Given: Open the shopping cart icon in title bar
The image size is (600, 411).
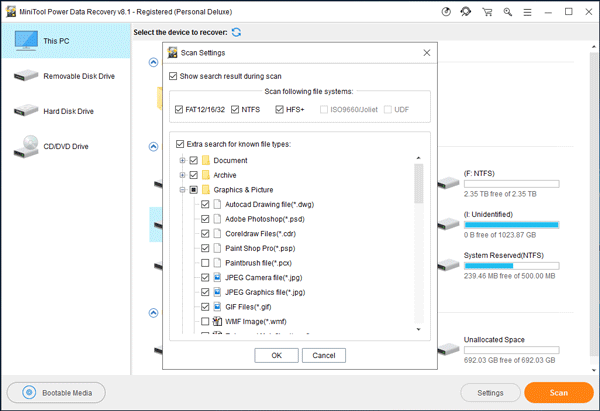Looking at the screenshot, I should [487, 12].
